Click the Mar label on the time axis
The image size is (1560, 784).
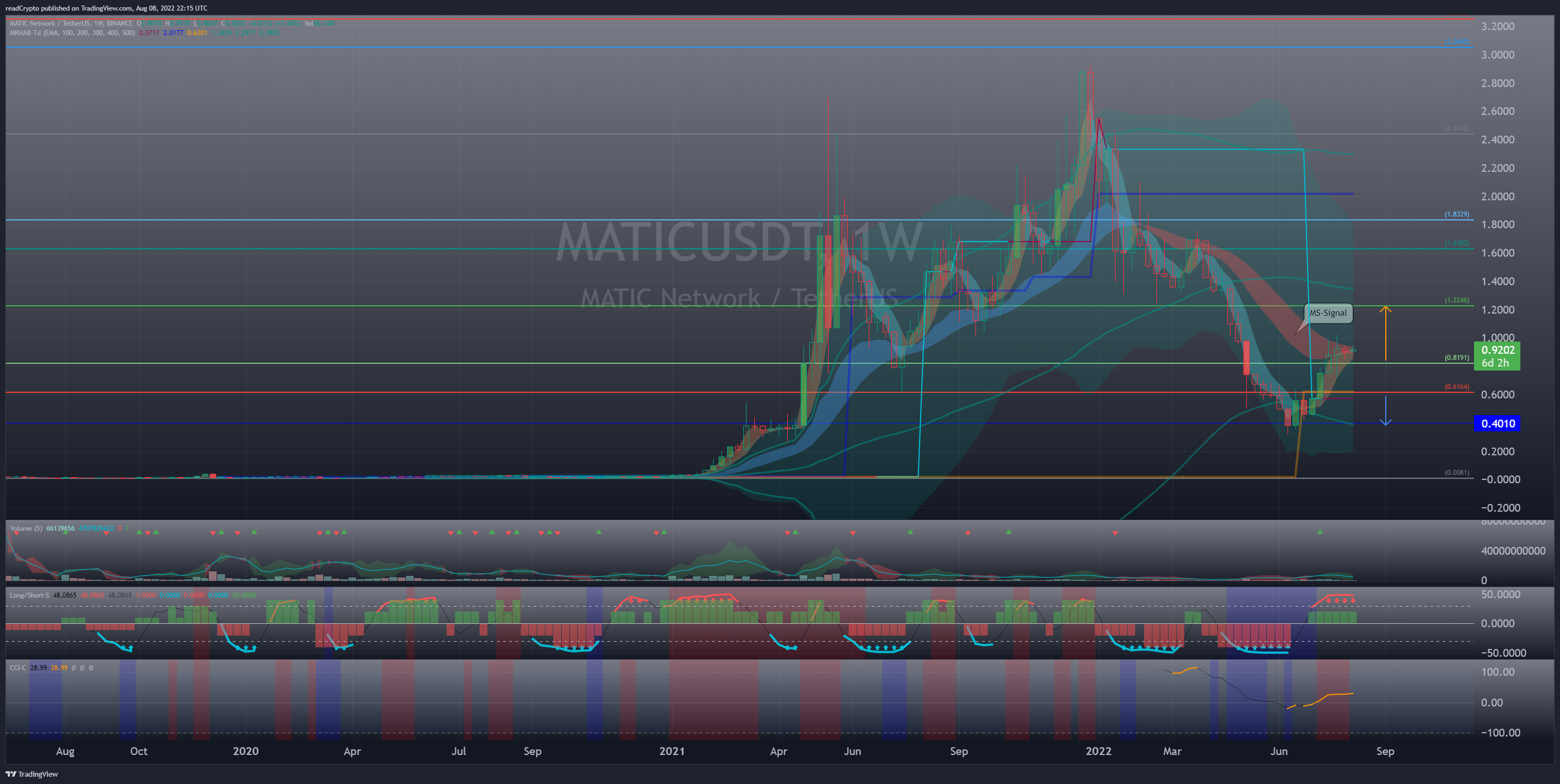[x=1172, y=751]
